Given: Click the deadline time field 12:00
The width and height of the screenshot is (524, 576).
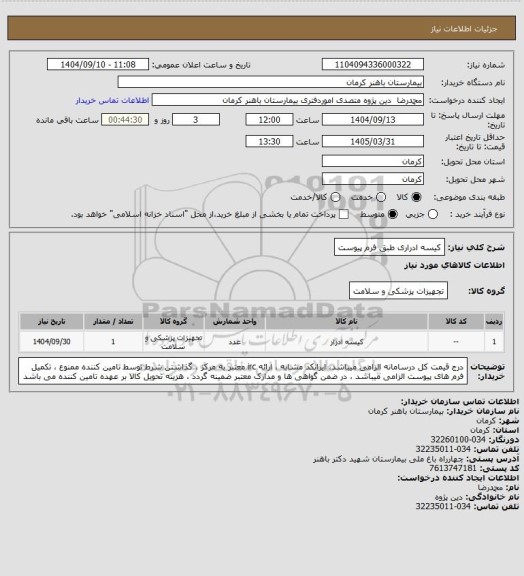Looking at the screenshot, I should [x=269, y=120].
